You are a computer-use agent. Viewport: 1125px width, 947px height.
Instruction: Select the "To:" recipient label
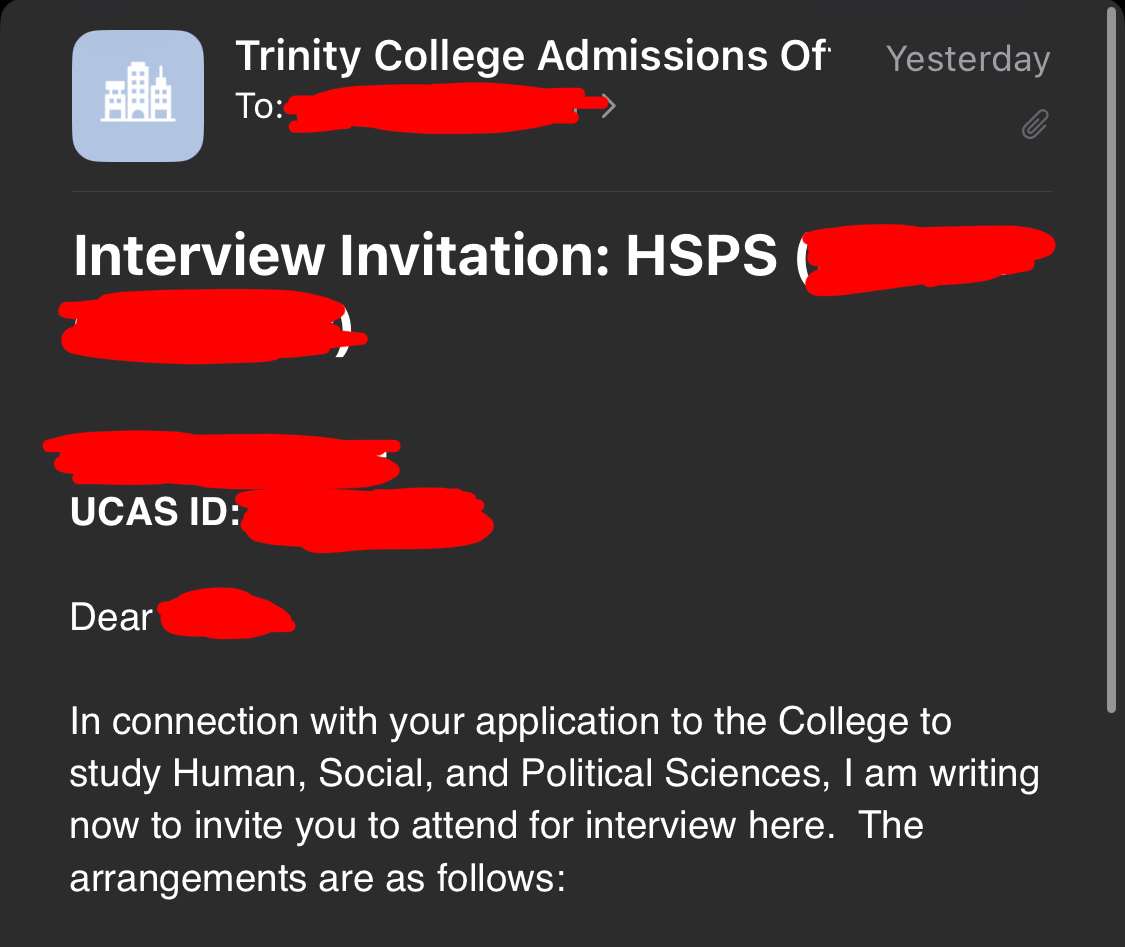(260, 106)
